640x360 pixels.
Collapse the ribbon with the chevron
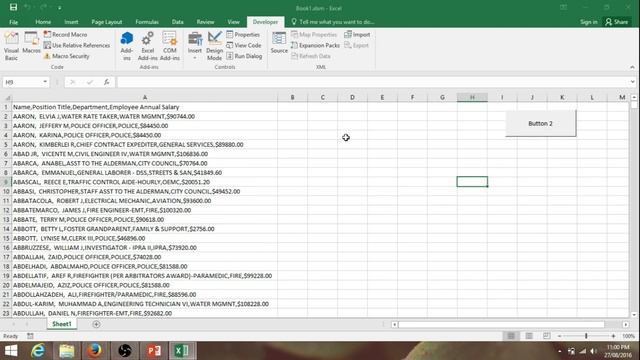[x=632, y=67]
